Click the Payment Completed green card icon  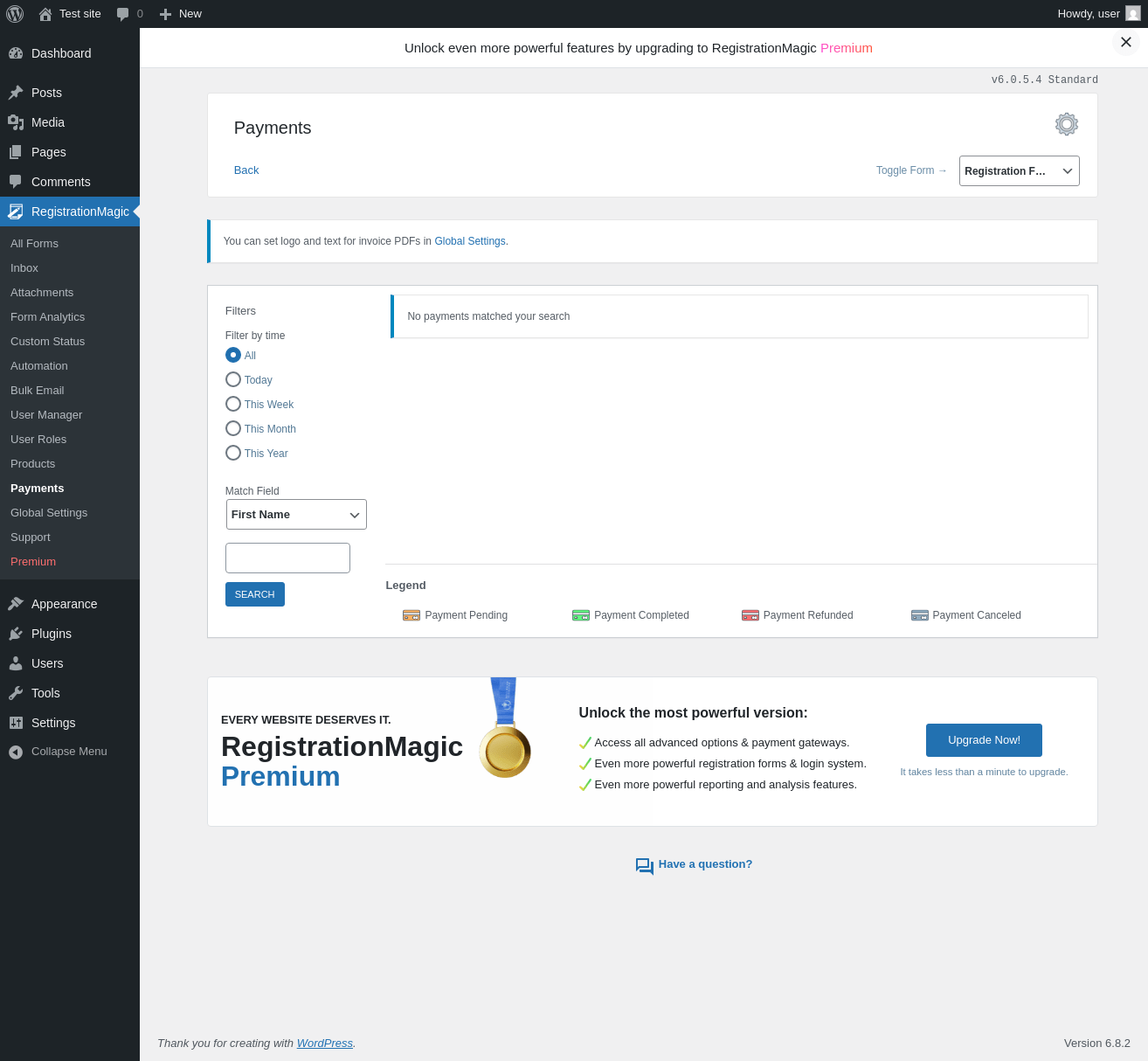click(581, 615)
